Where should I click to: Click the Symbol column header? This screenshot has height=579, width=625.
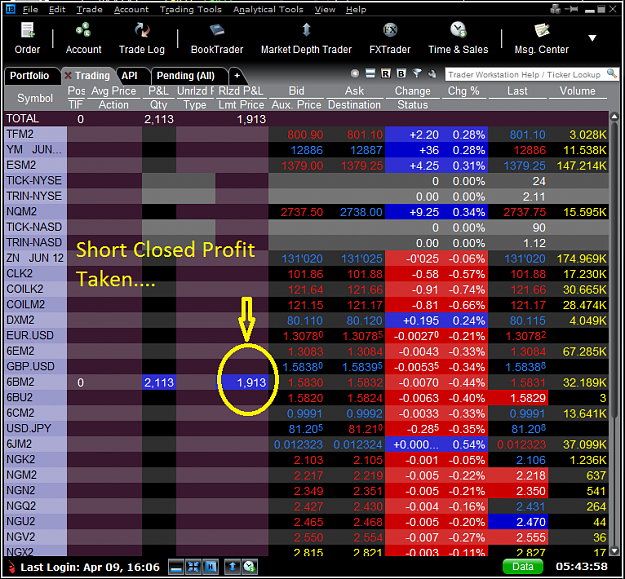tap(35, 98)
